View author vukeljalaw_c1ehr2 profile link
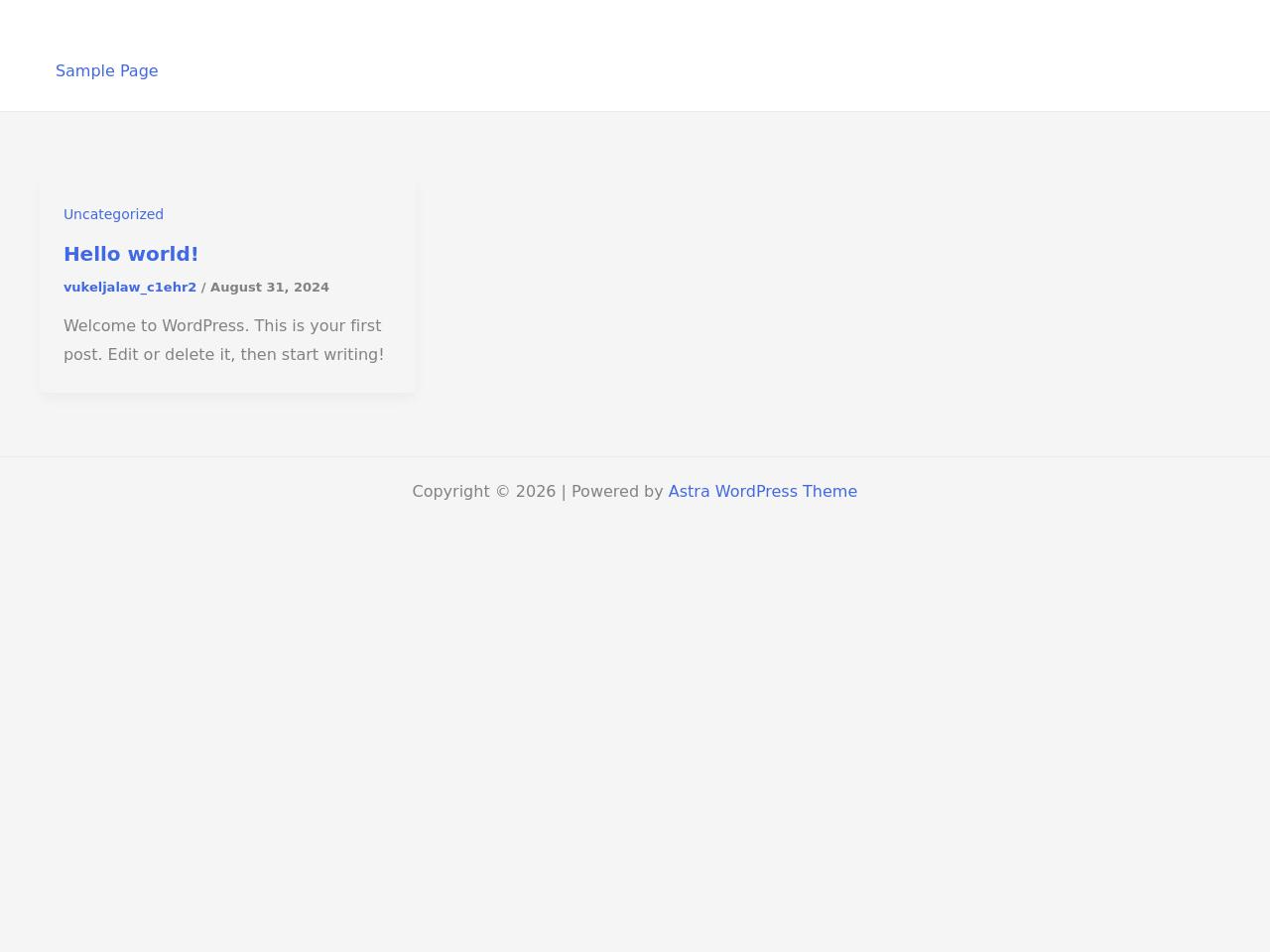 click(x=130, y=288)
